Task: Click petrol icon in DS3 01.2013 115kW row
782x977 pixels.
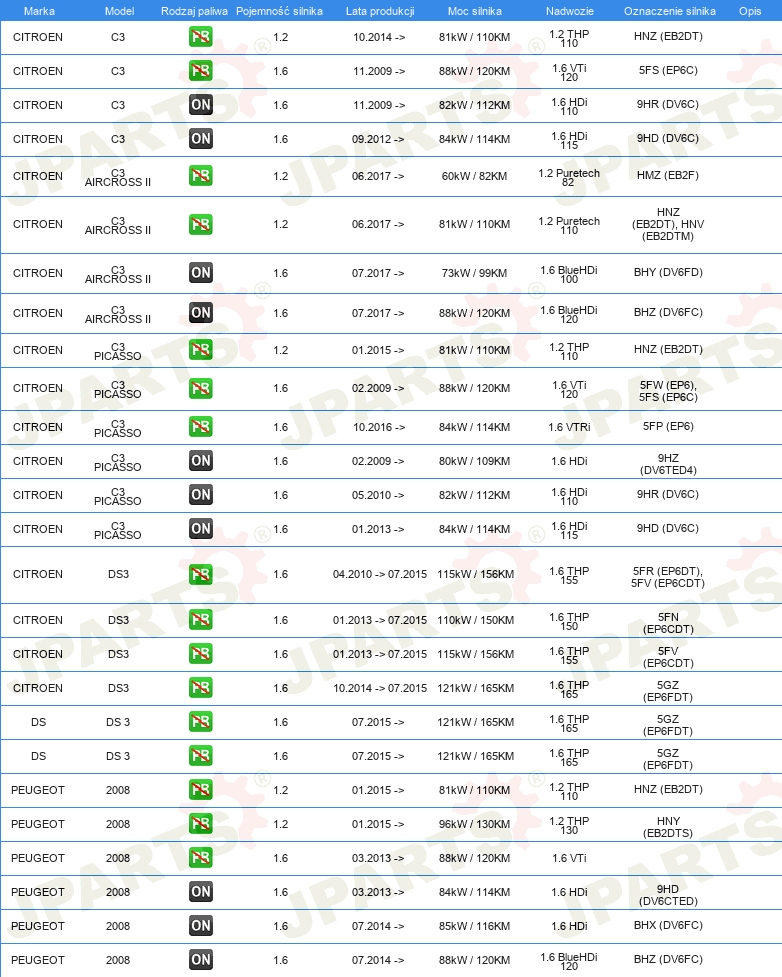Action: point(201,654)
